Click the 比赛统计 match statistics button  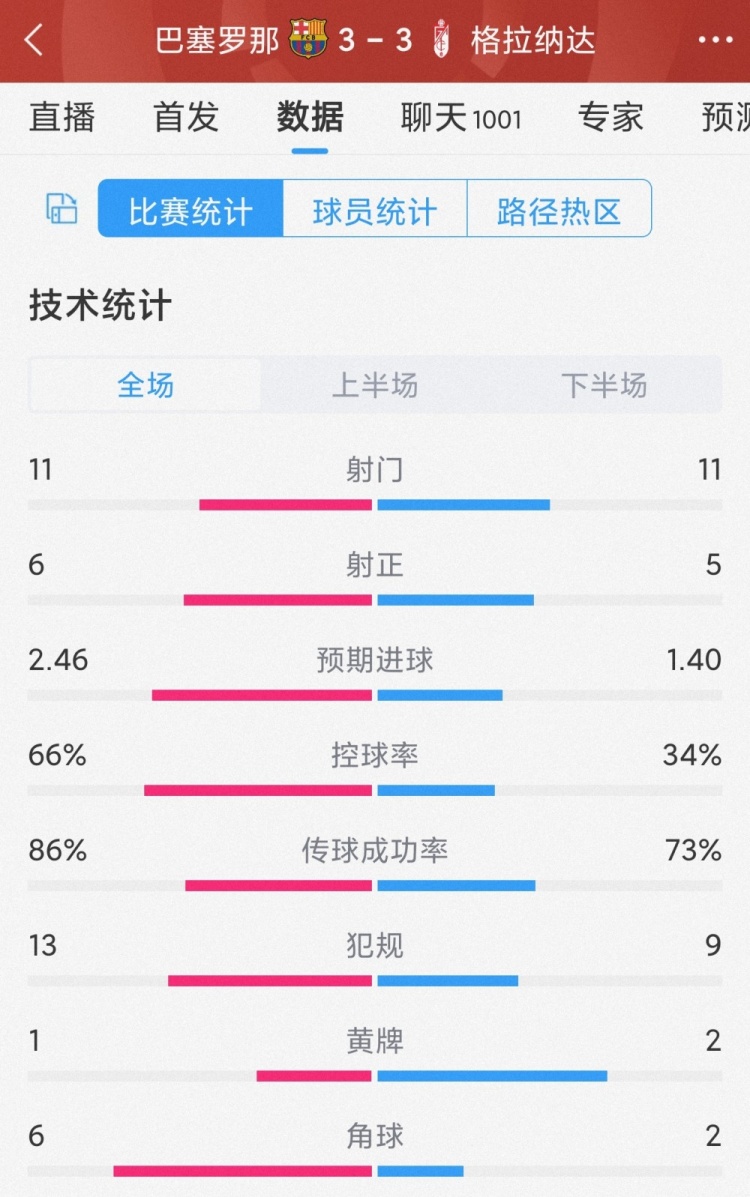(x=190, y=207)
